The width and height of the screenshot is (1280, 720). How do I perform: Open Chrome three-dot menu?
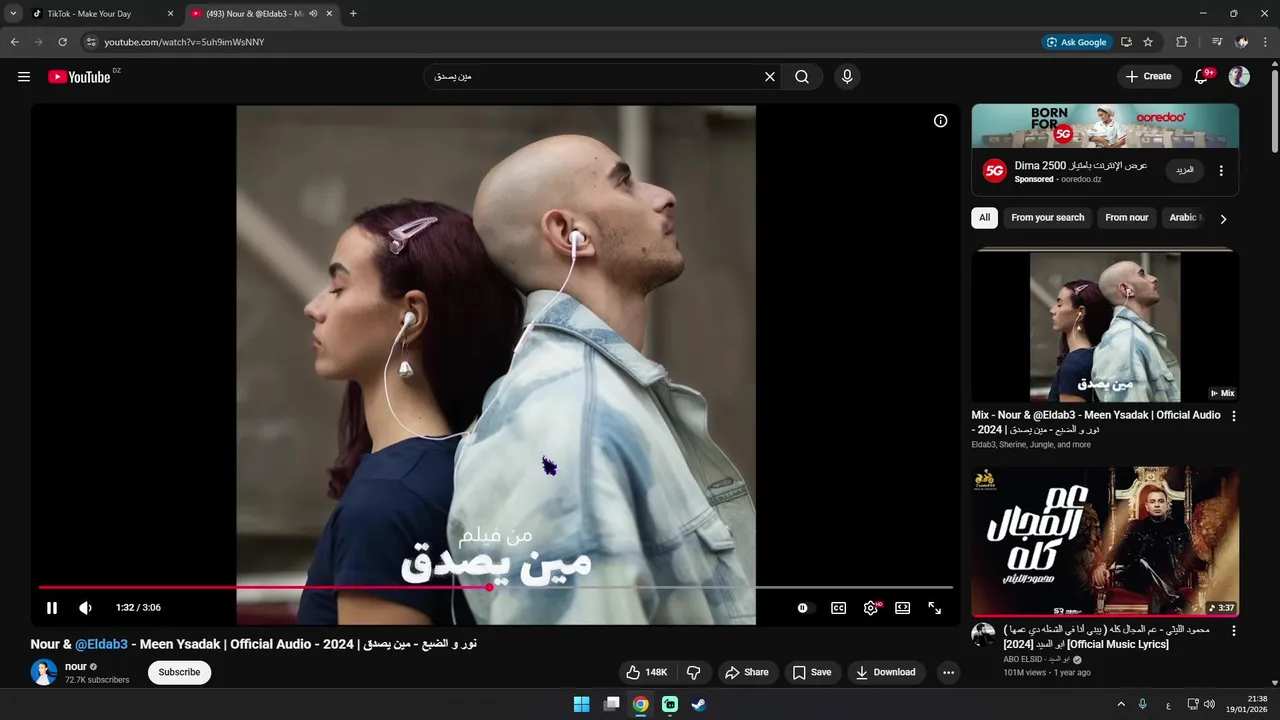(1266, 42)
